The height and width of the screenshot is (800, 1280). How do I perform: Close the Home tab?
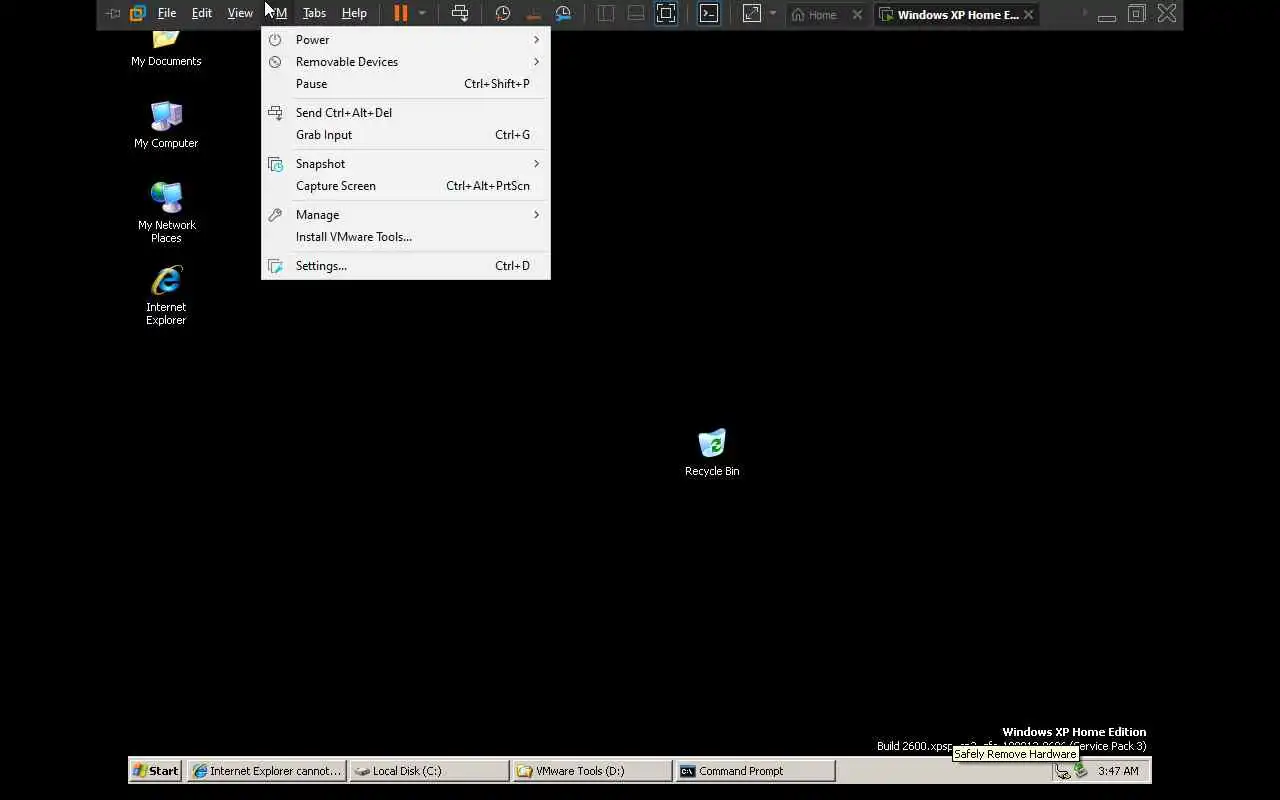click(x=857, y=14)
